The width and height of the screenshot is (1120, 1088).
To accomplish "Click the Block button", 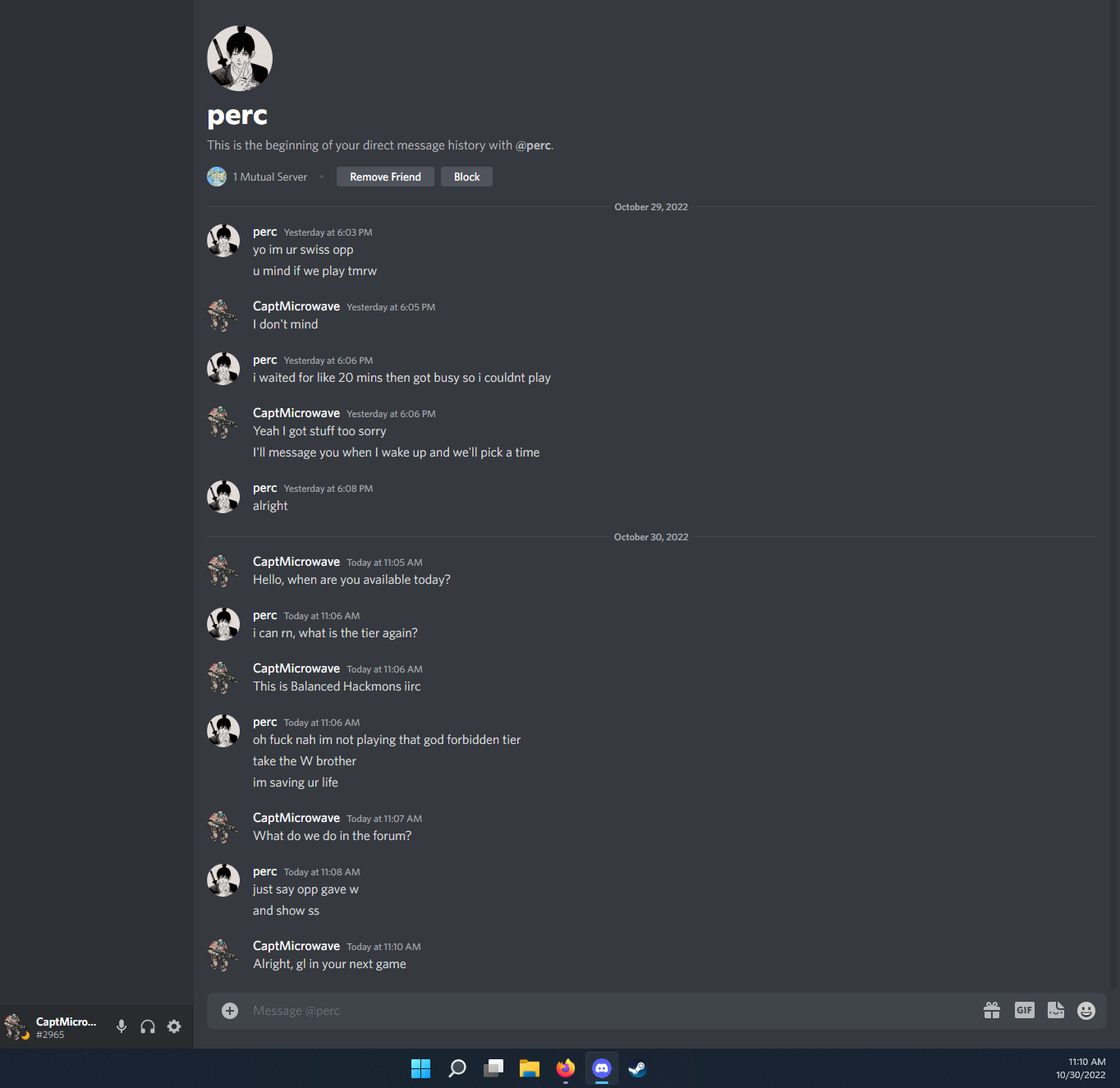I will coord(466,177).
